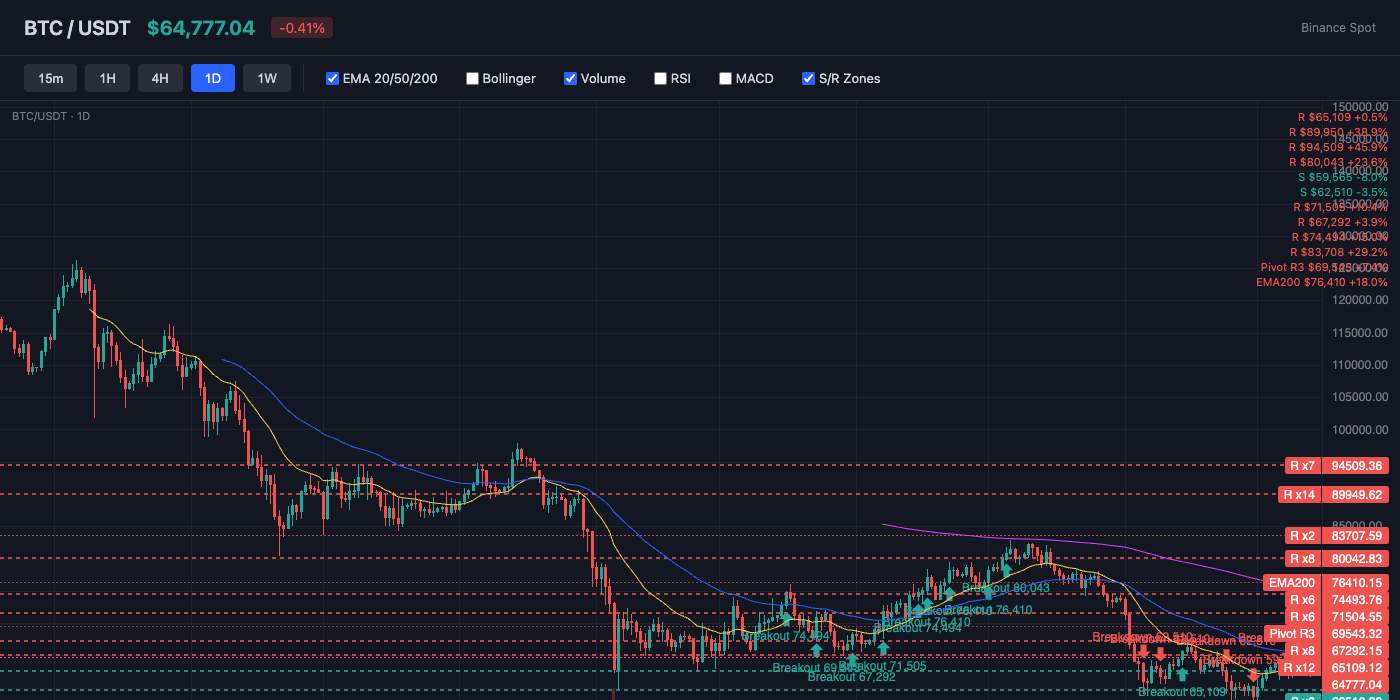Select the 1H timeframe
This screenshot has height=700, width=1400.
click(x=107, y=78)
